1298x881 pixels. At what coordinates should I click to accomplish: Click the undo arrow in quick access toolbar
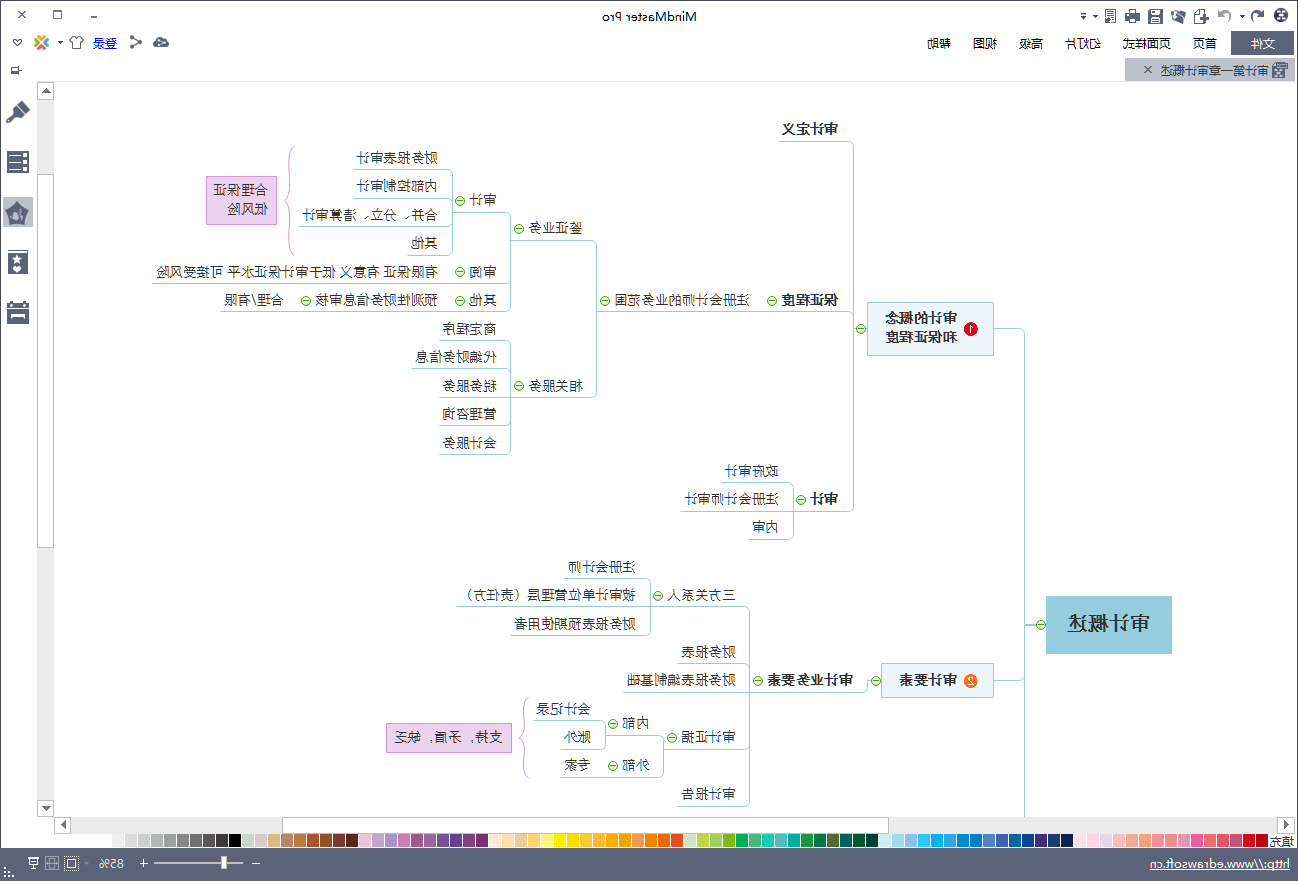[1258, 16]
